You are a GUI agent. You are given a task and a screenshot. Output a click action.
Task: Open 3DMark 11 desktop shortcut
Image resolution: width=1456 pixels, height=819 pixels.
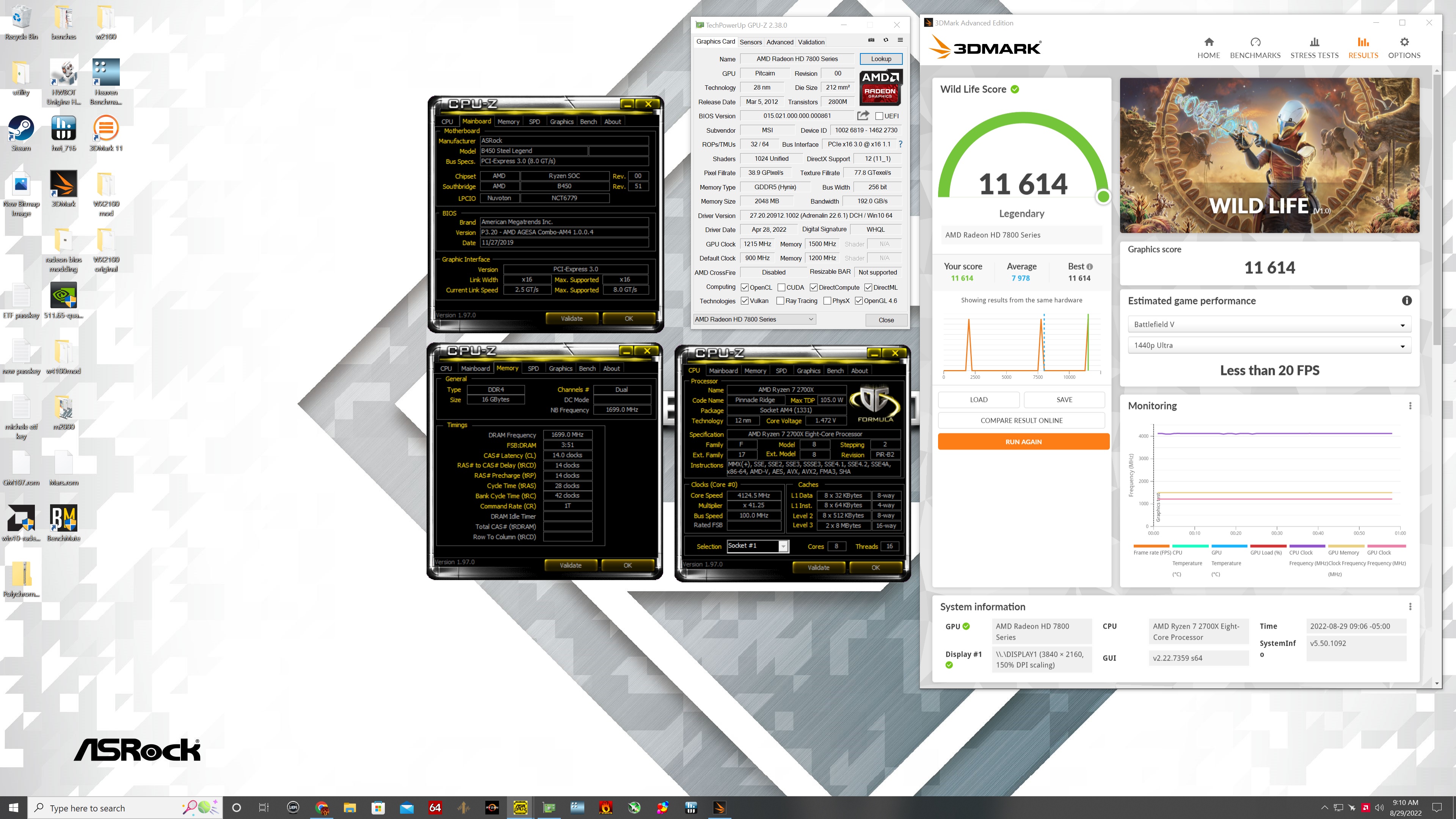tap(106, 134)
